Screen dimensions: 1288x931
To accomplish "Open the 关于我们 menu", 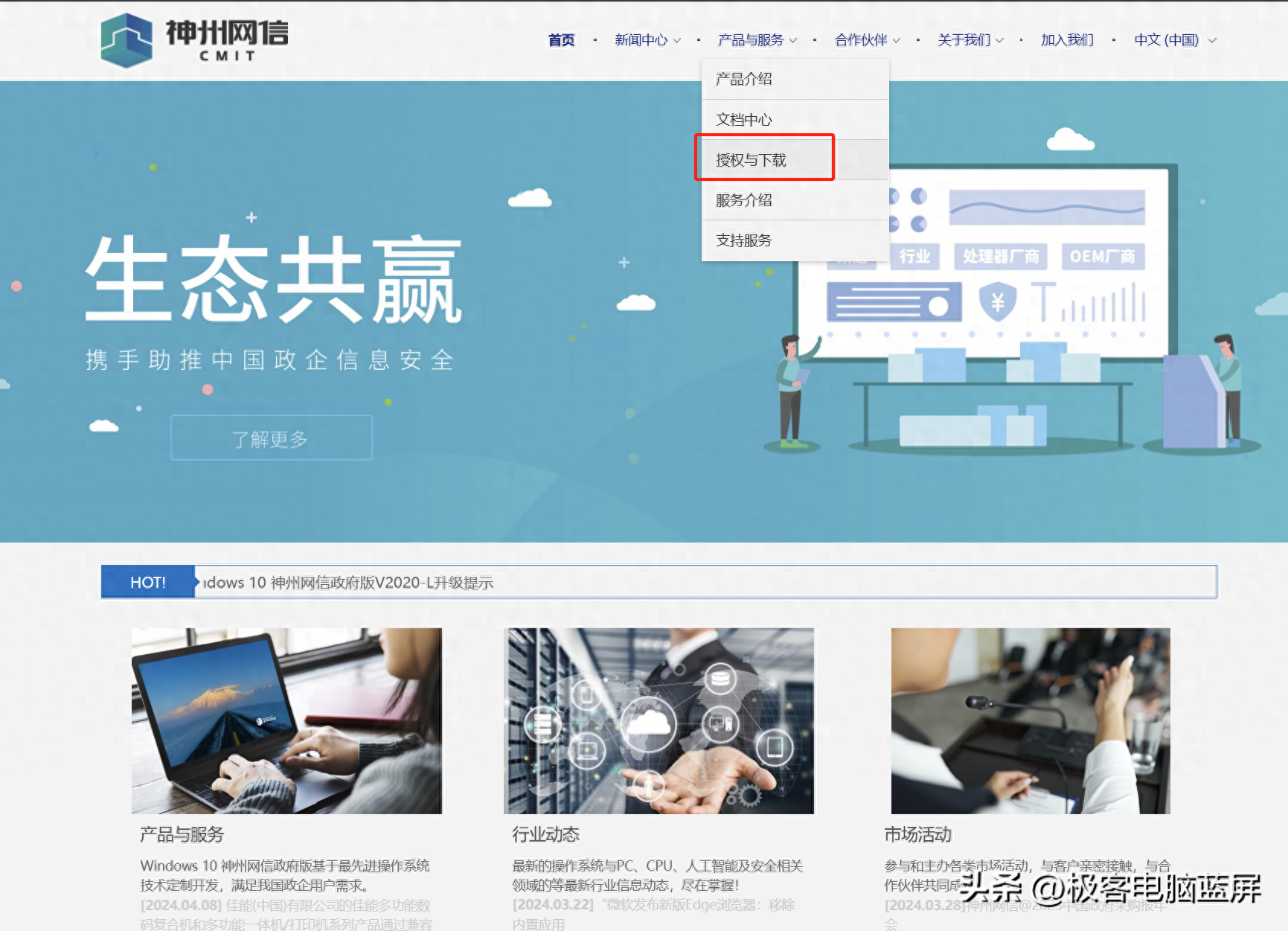I will (964, 40).
